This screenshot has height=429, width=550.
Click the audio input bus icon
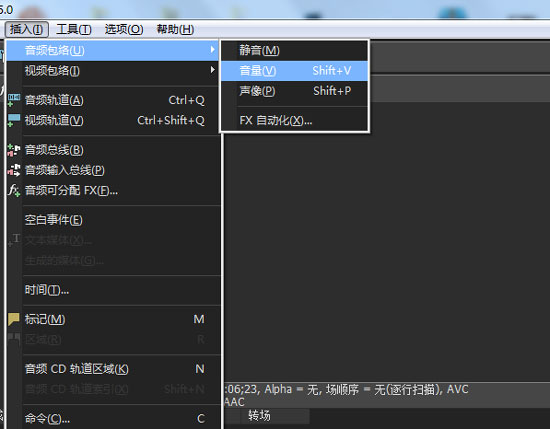(14, 170)
